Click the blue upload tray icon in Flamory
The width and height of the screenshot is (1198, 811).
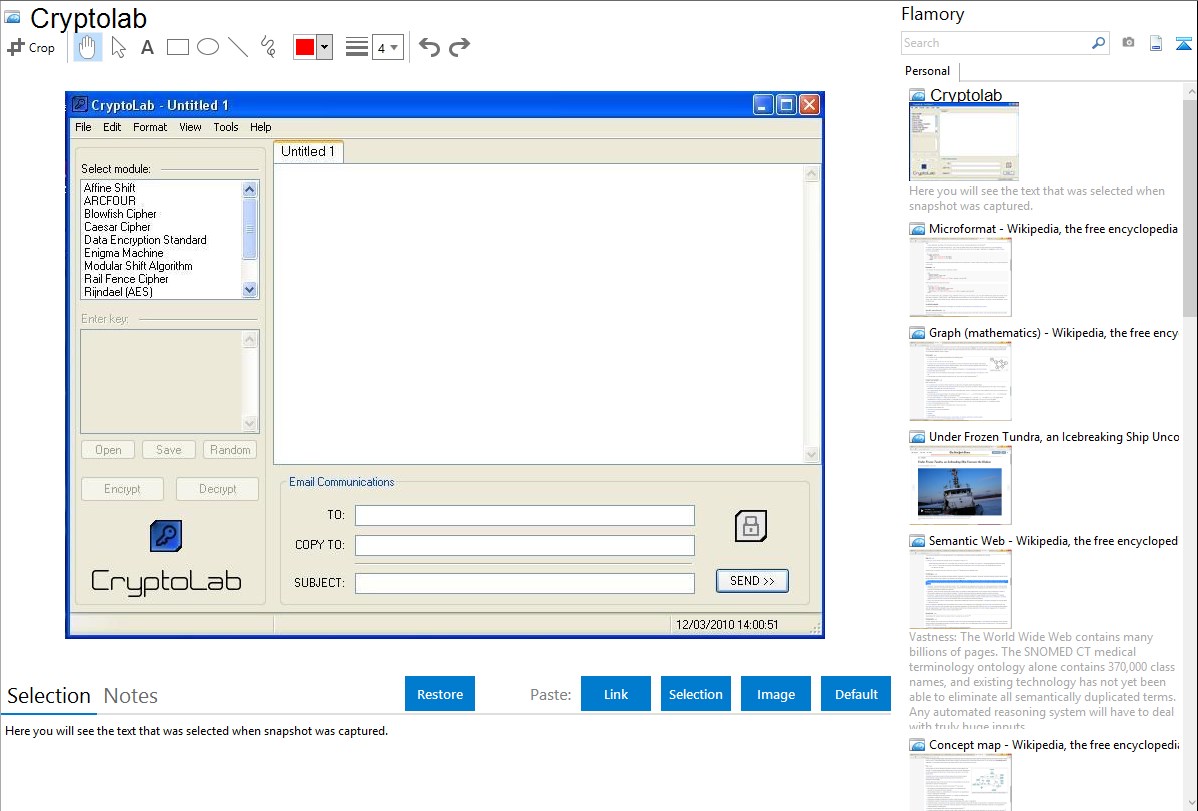[1183, 43]
